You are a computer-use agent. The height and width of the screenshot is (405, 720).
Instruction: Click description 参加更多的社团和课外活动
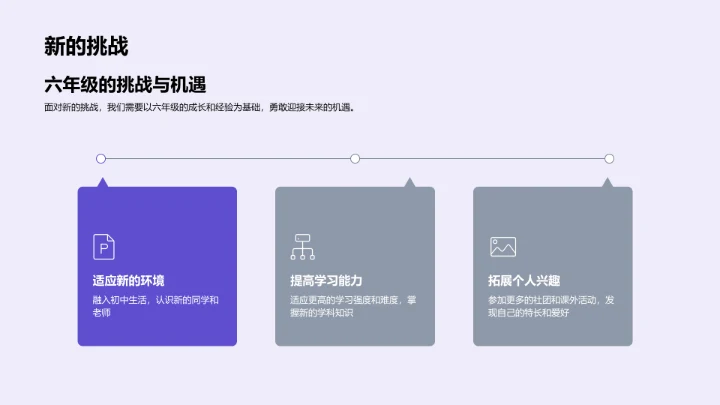click(551, 306)
